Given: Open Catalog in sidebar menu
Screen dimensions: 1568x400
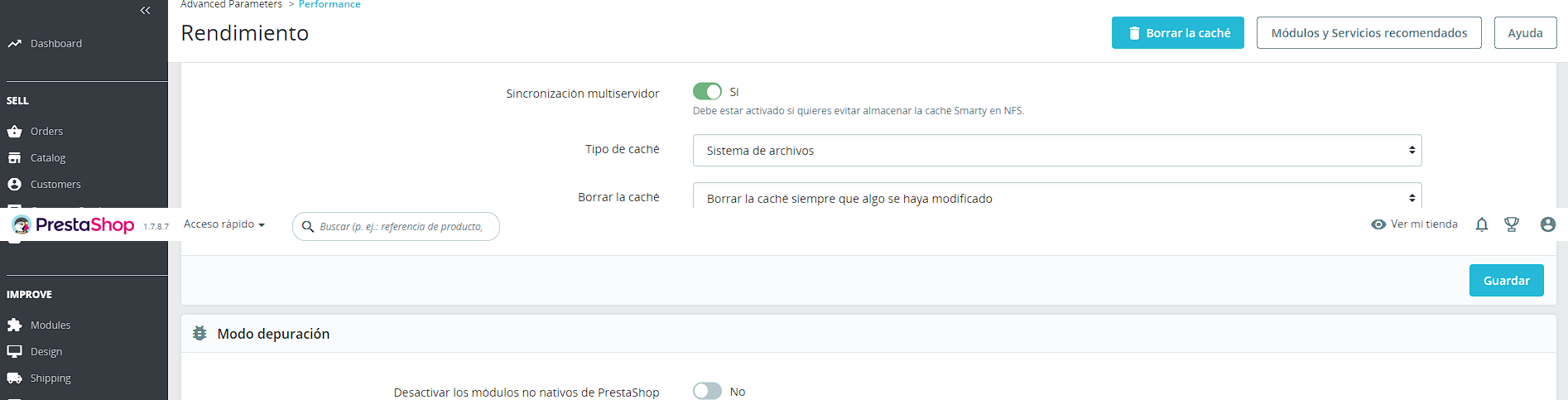Looking at the screenshot, I should pyautogui.click(x=47, y=157).
